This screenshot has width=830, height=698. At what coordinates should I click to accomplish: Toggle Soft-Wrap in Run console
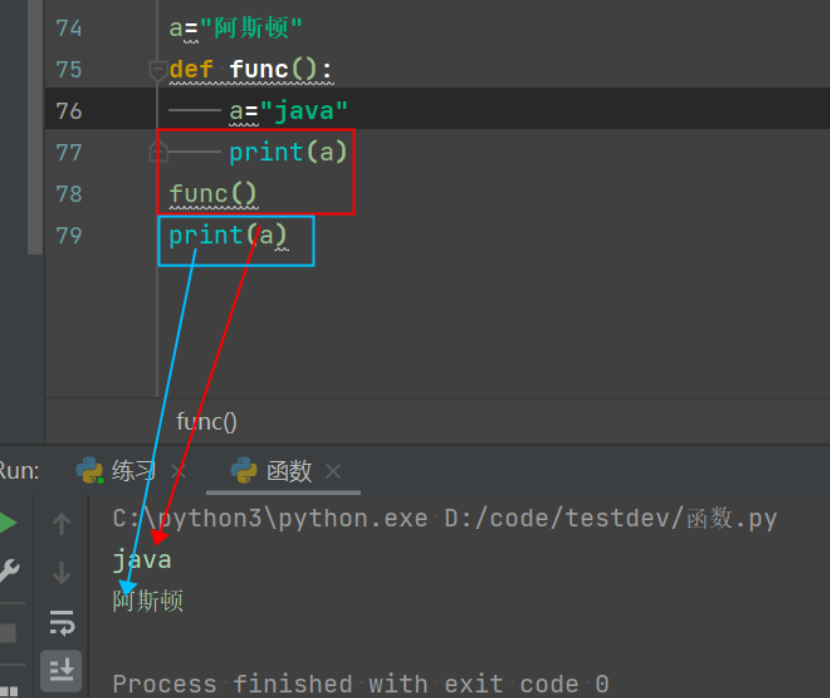pos(62,623)
